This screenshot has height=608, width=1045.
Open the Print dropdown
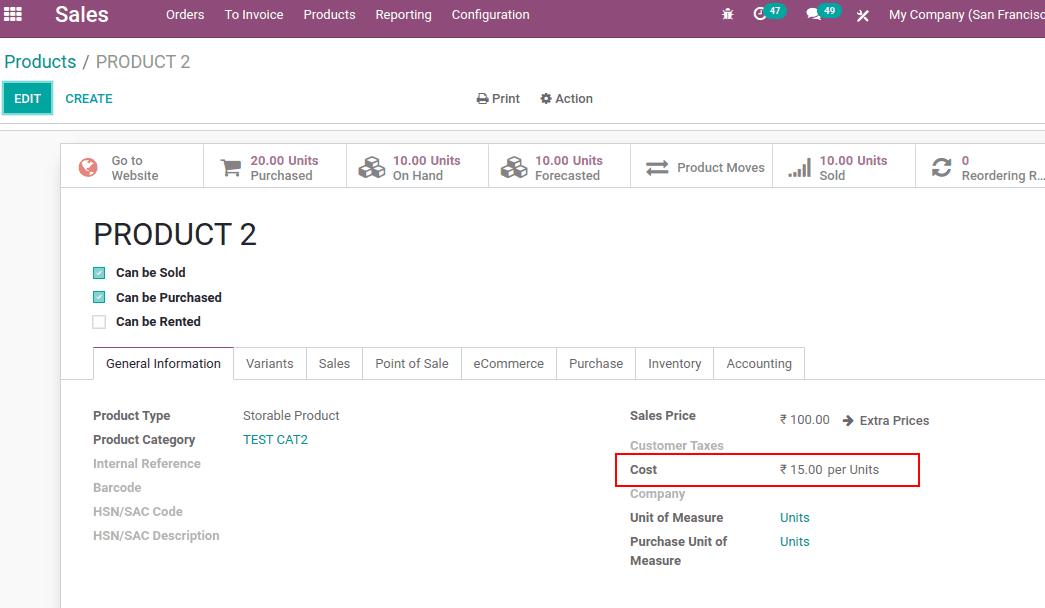click(x=498, y=99)
